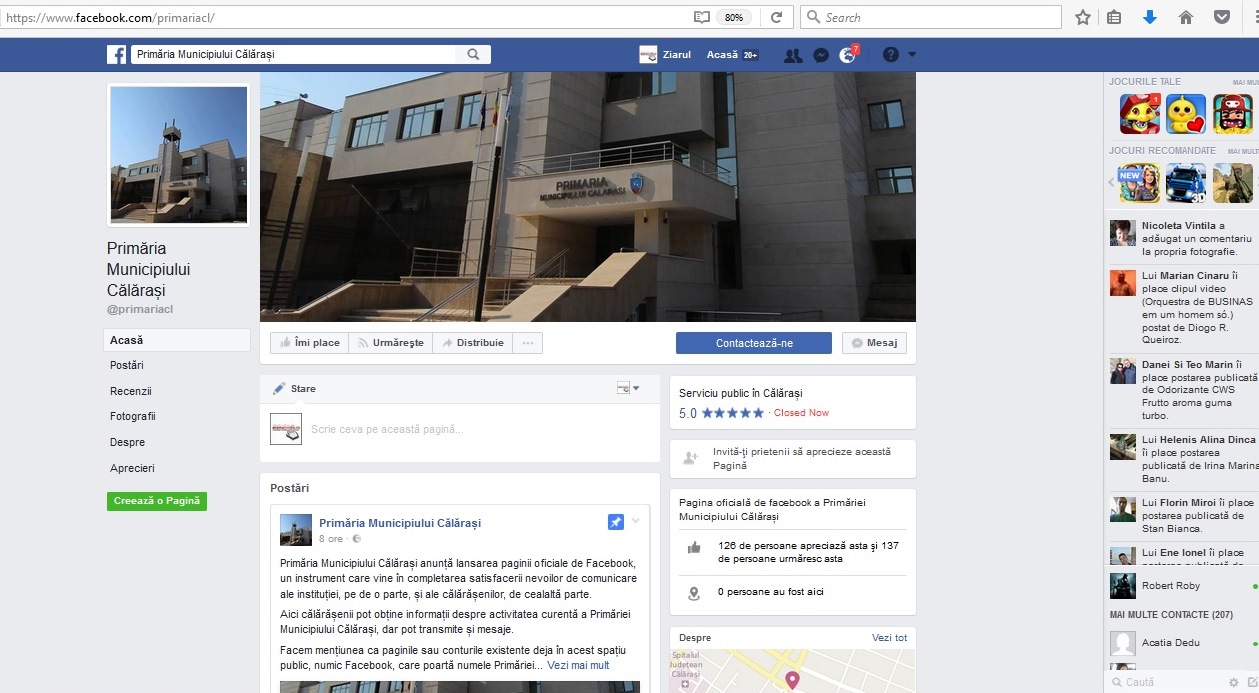The height and width of the screenshot is (693, 1259).
Task: Open the blue downloads arrow
Action: click(1150, 17)
